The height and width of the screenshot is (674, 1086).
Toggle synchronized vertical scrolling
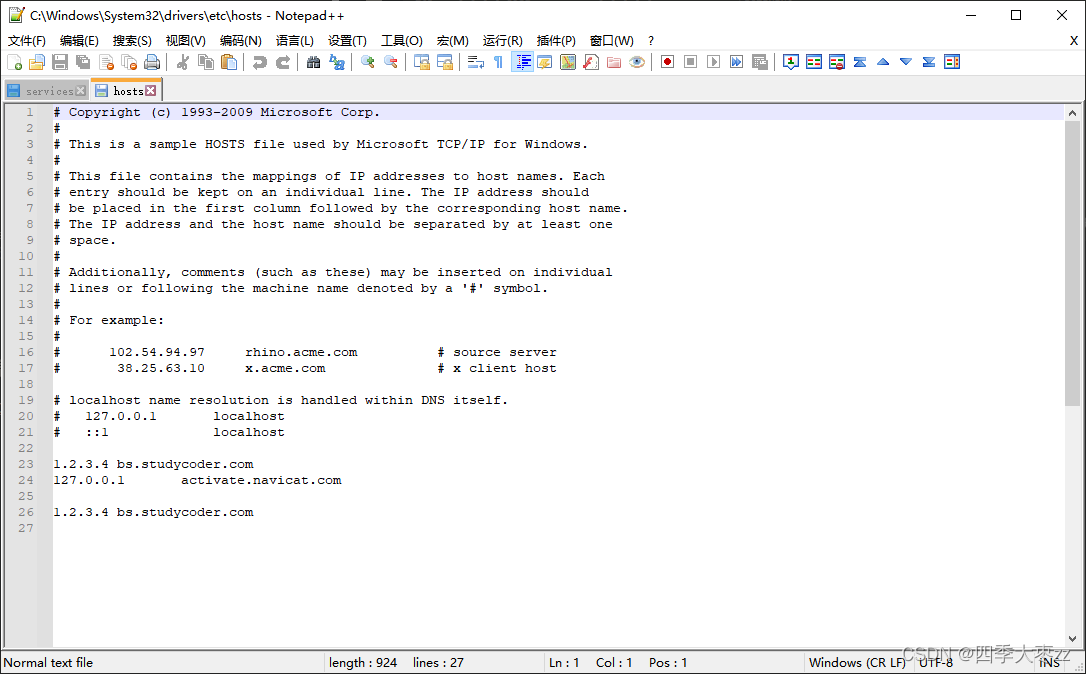[x=422, y=62]
